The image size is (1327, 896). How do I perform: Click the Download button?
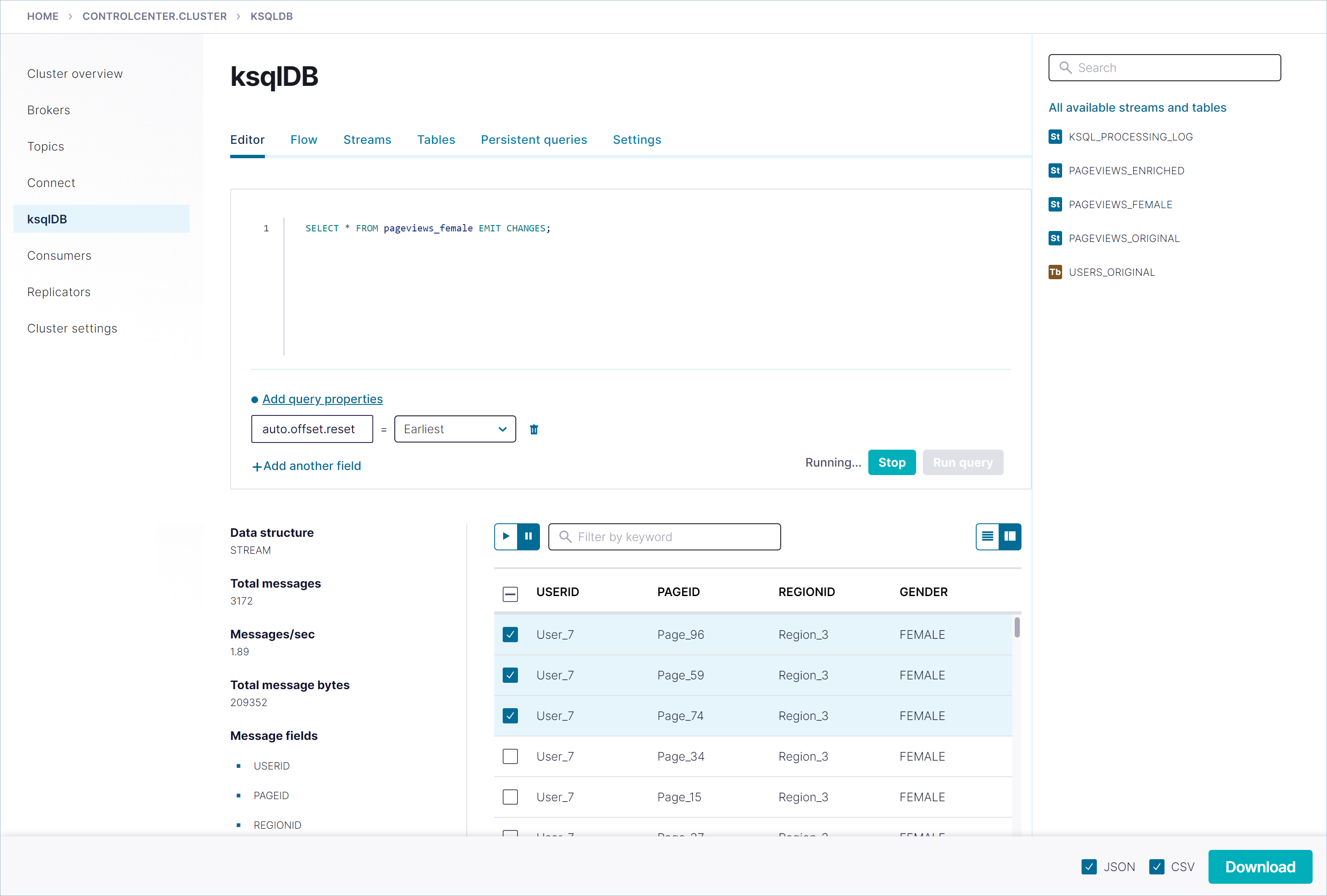pyautogui.click(x=1260, y=867)
